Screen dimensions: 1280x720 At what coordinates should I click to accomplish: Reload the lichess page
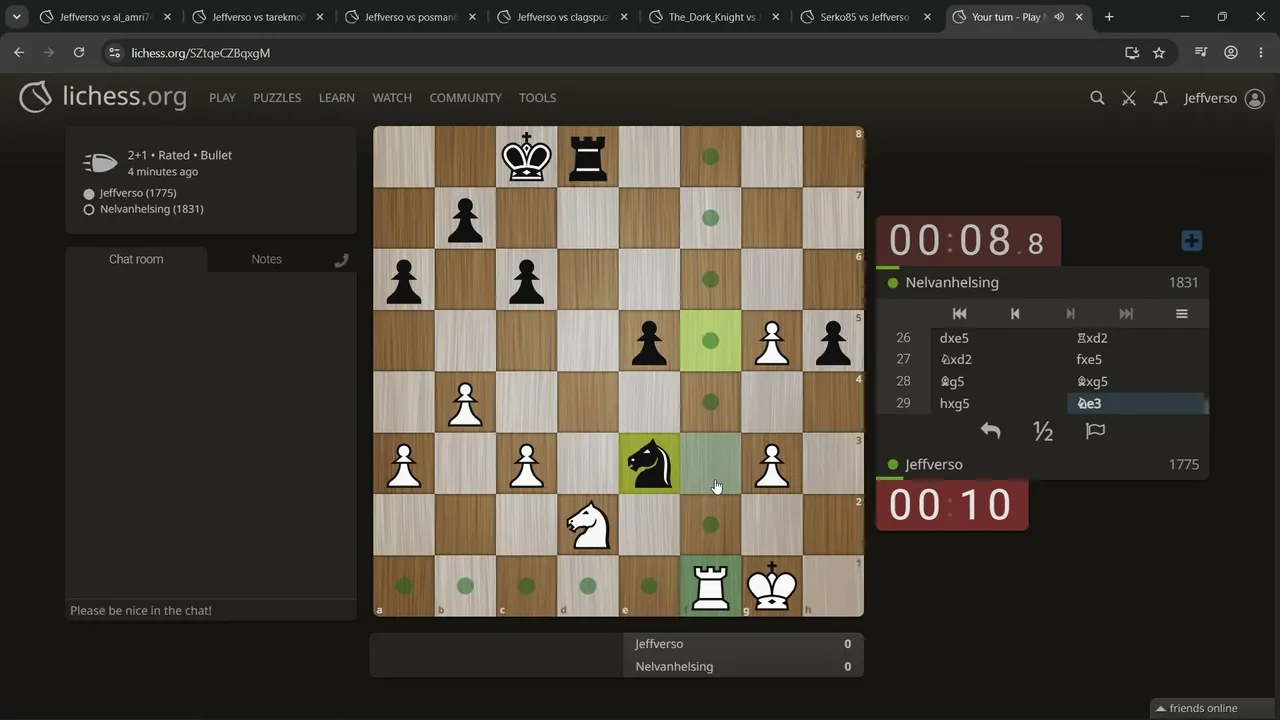coord(79,53)
